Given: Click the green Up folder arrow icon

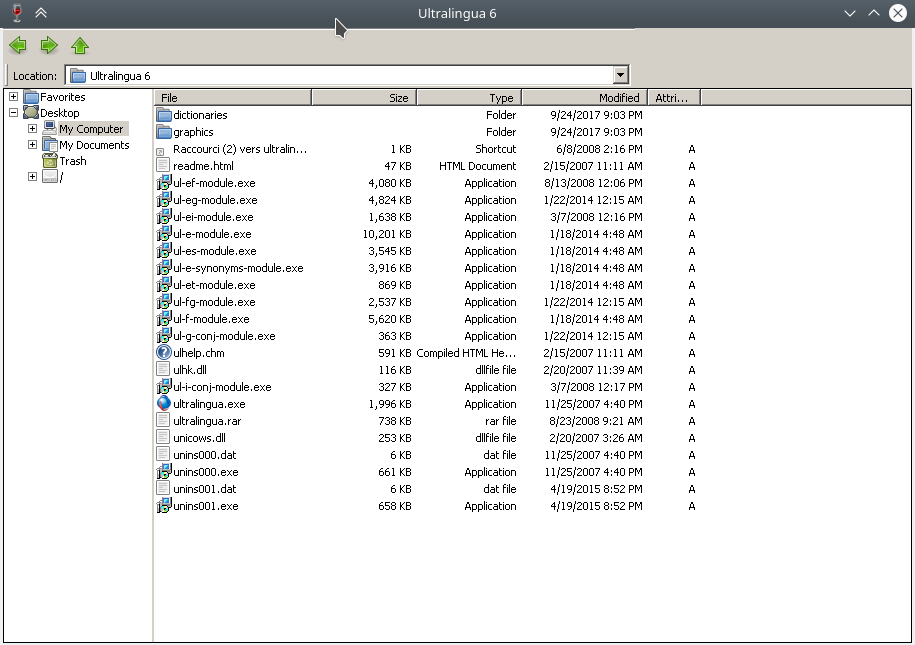Looking at the screenshot, I should (x=80, y=45).
